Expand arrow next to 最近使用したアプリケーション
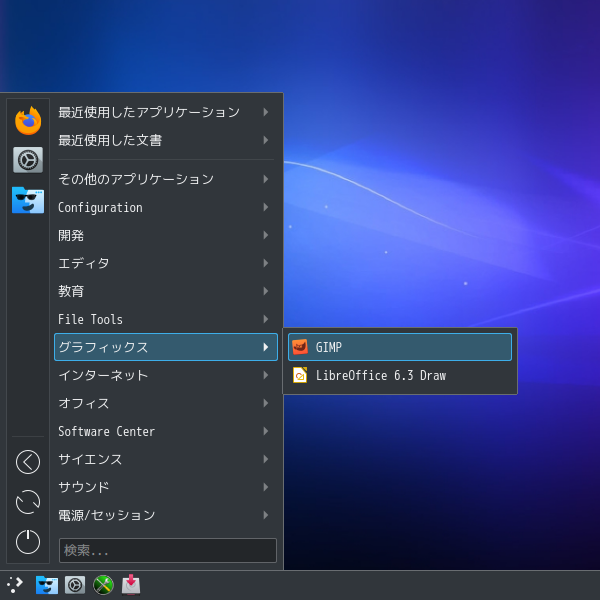Image resolution: width=600 pixels, height=600 pixels. point(266,112)
